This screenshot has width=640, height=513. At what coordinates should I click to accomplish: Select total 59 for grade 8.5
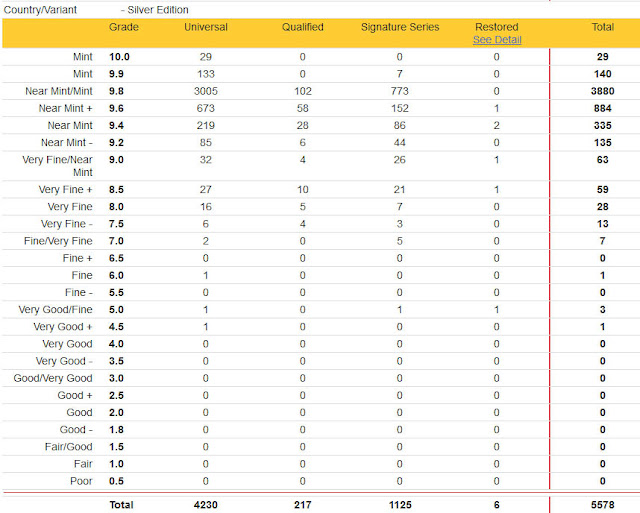tap(602, 189)
